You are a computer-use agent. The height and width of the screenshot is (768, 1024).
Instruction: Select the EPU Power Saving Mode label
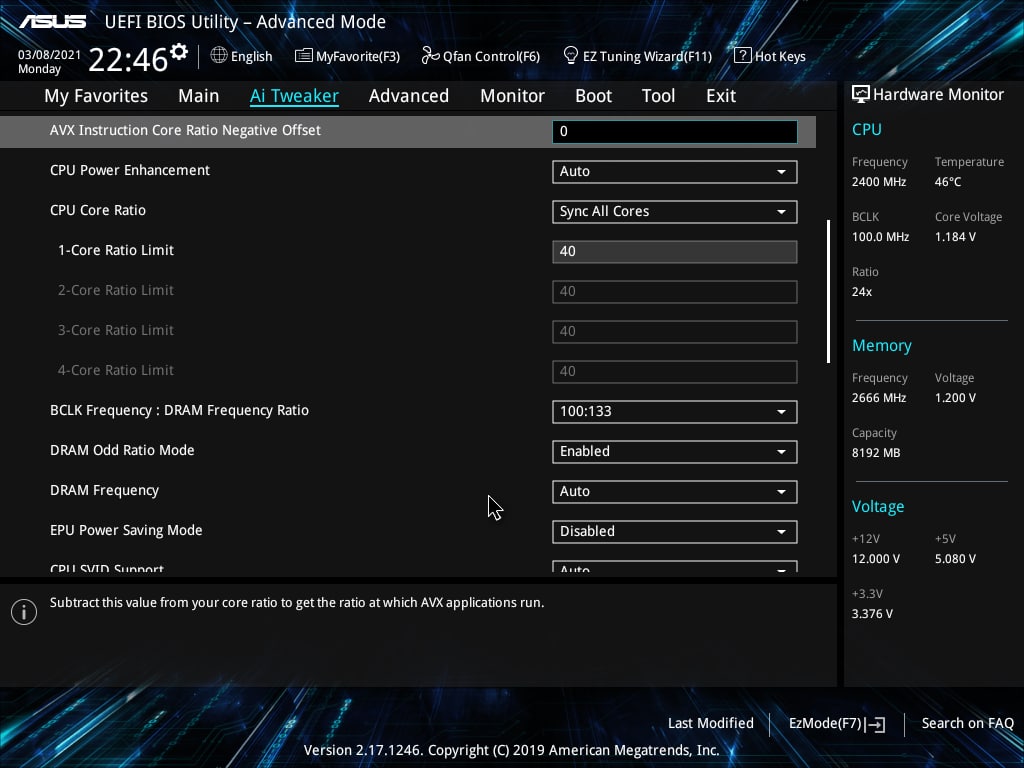click(x=126, y=530)
